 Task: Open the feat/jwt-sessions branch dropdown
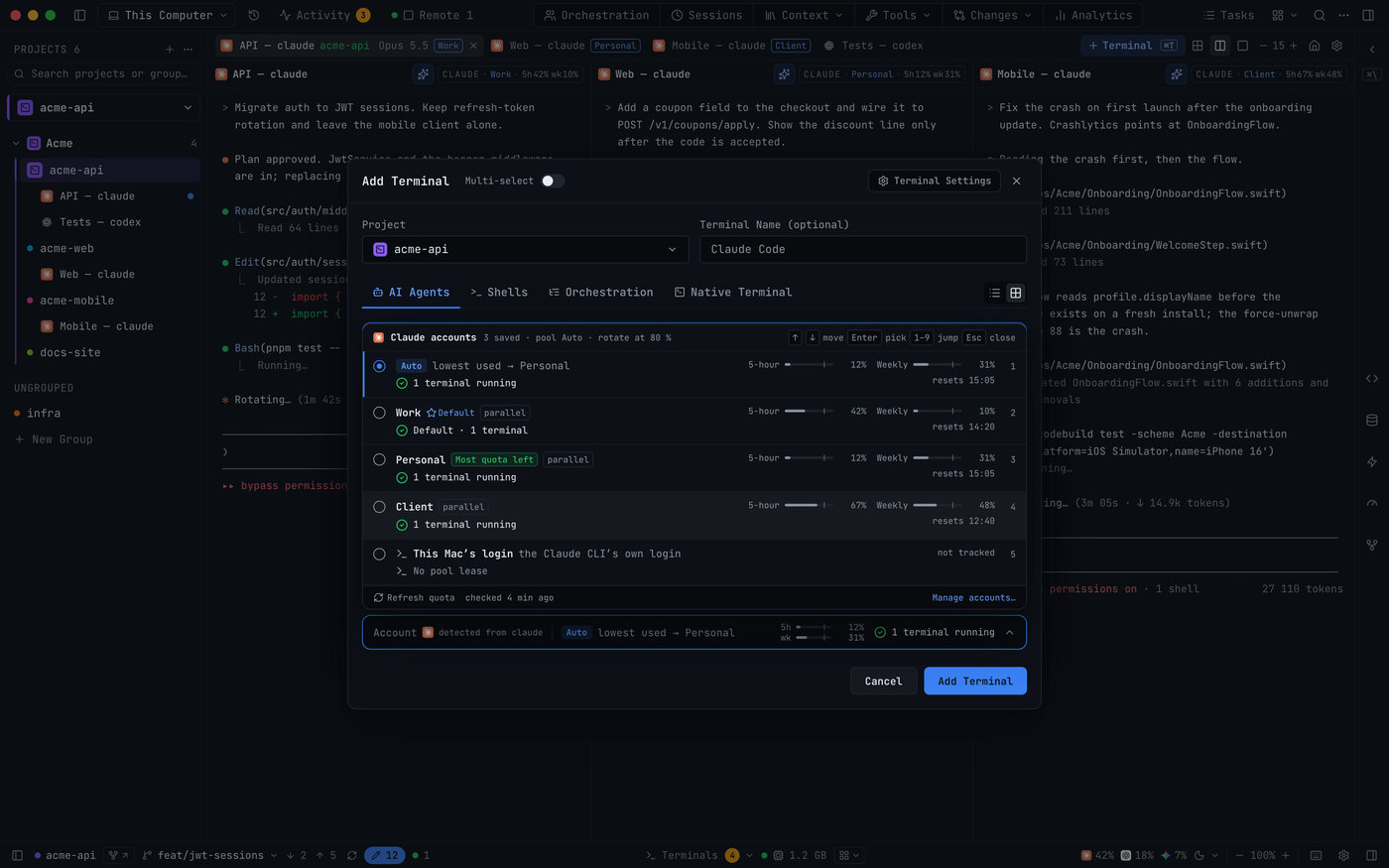tap(209, 855)
